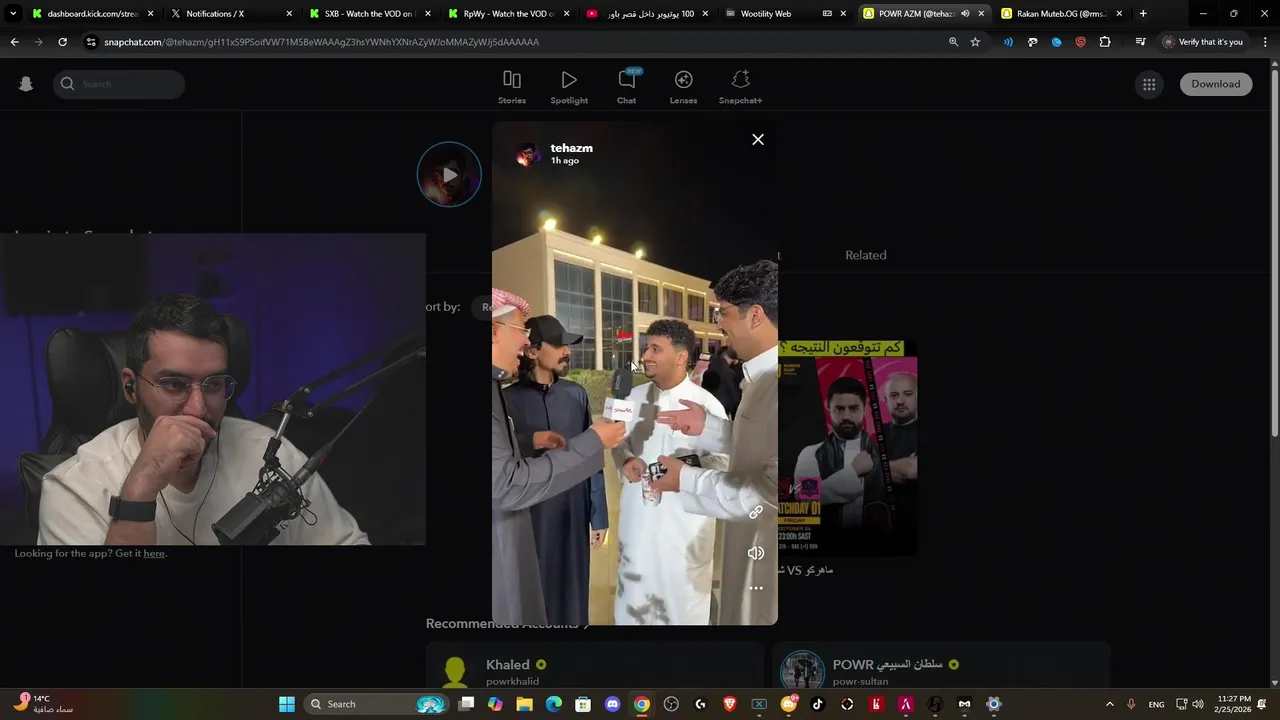
Task: Open the match prediction spotlight thumbnail
Action: click(847, 447)
